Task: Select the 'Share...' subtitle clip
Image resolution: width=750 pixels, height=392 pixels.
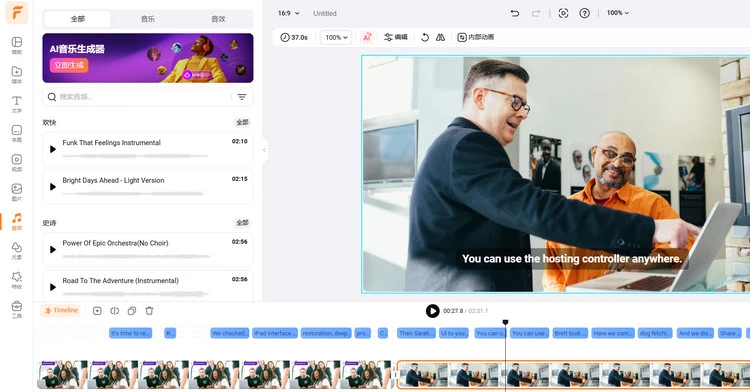Action: [x=729, y=333]
